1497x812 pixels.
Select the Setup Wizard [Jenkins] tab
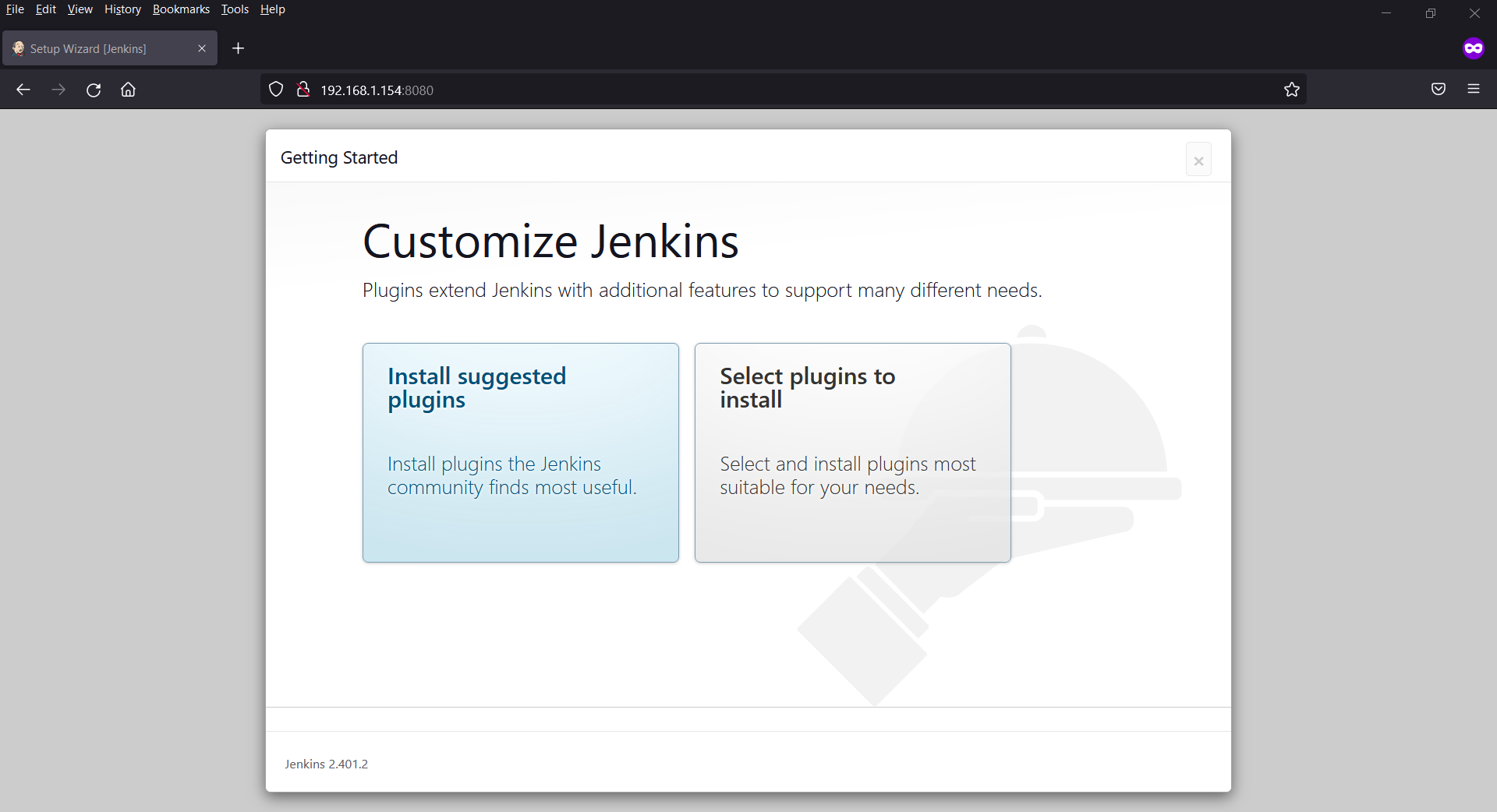point(110,48)
